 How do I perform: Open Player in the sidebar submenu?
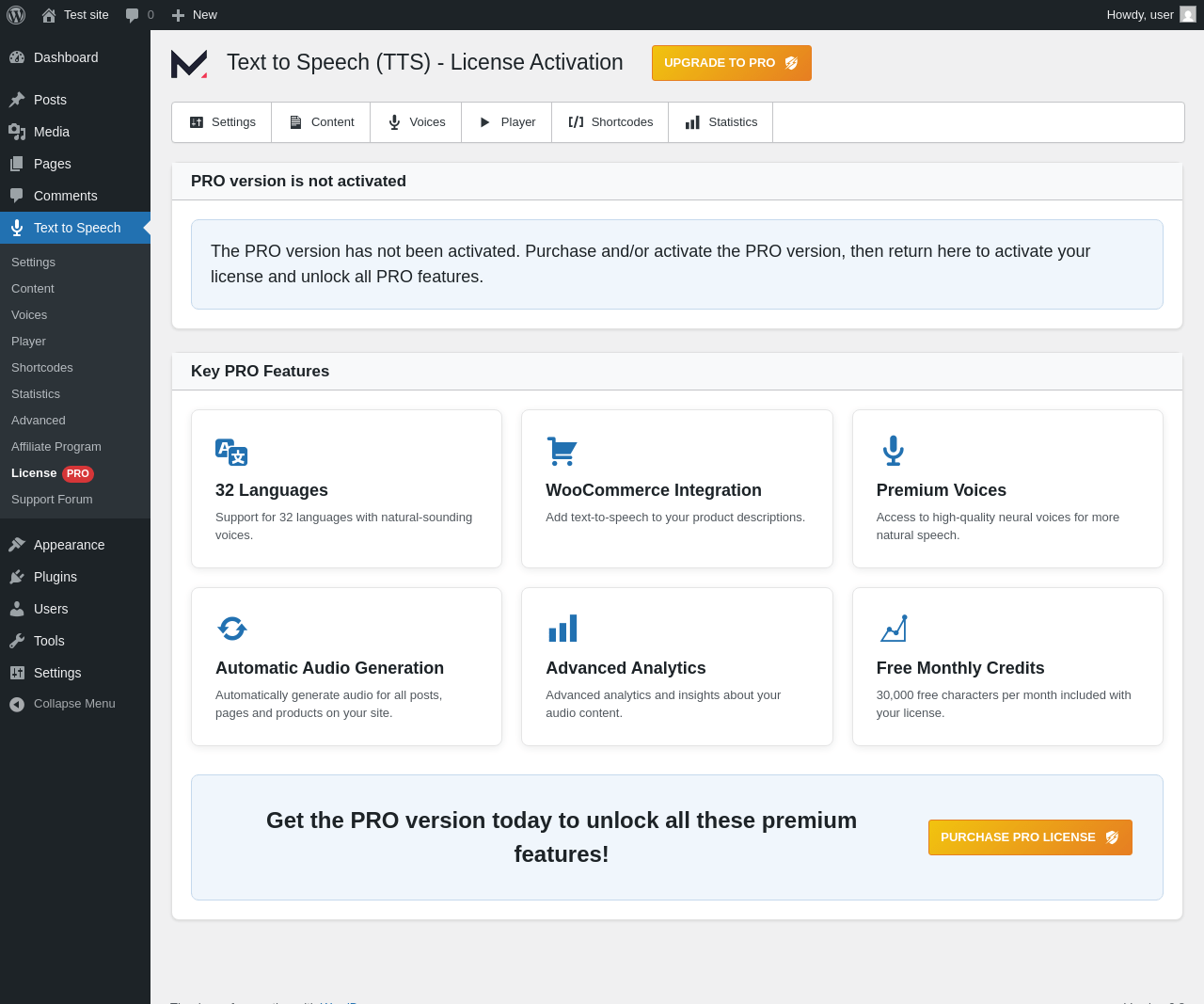pyautogui.click(x=28, y=342)
